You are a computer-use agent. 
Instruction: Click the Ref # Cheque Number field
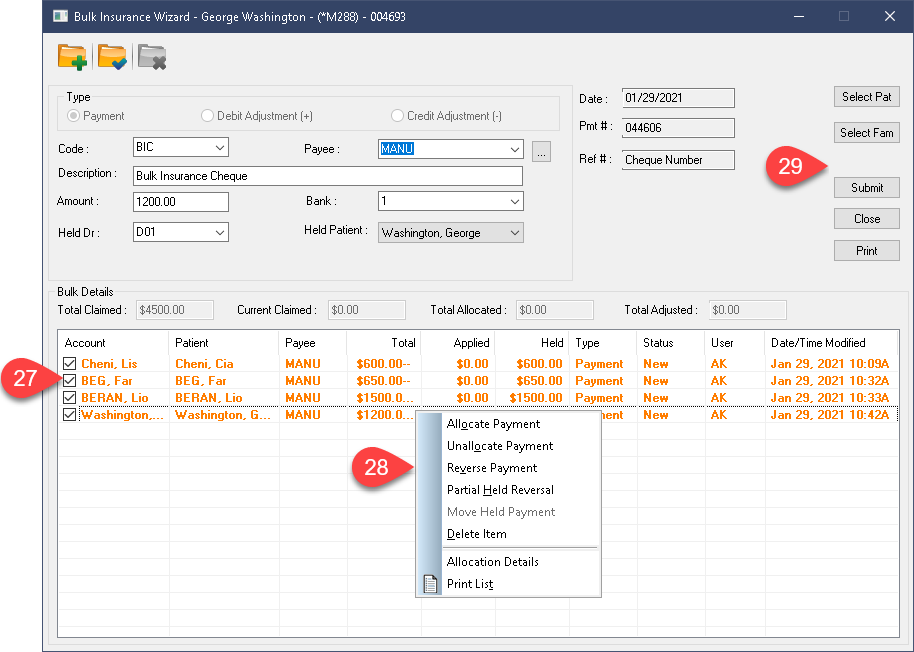(x=678, y=160)
